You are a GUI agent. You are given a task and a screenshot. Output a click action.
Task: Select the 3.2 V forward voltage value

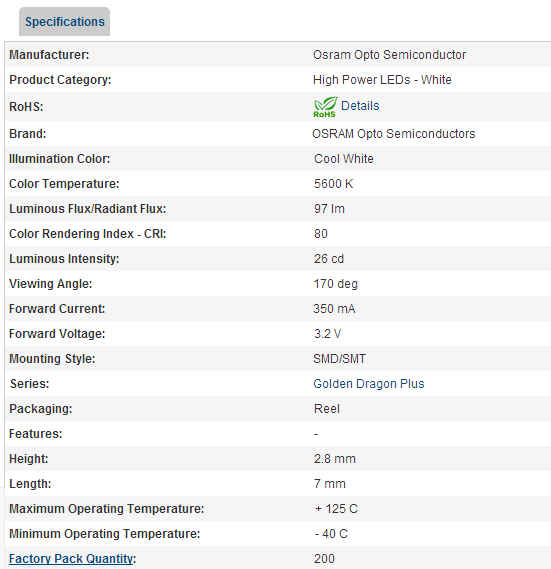327,334
